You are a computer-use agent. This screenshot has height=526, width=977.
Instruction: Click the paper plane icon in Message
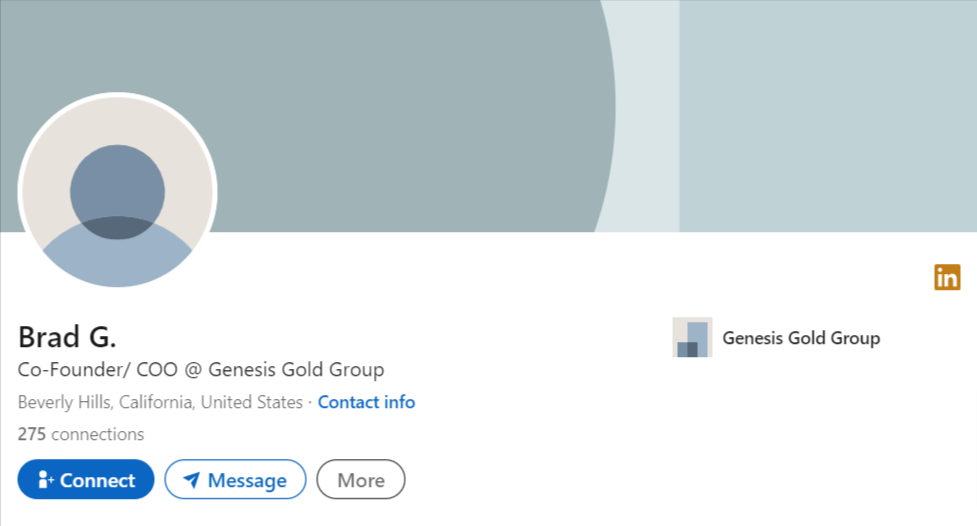tap(192, 480)
